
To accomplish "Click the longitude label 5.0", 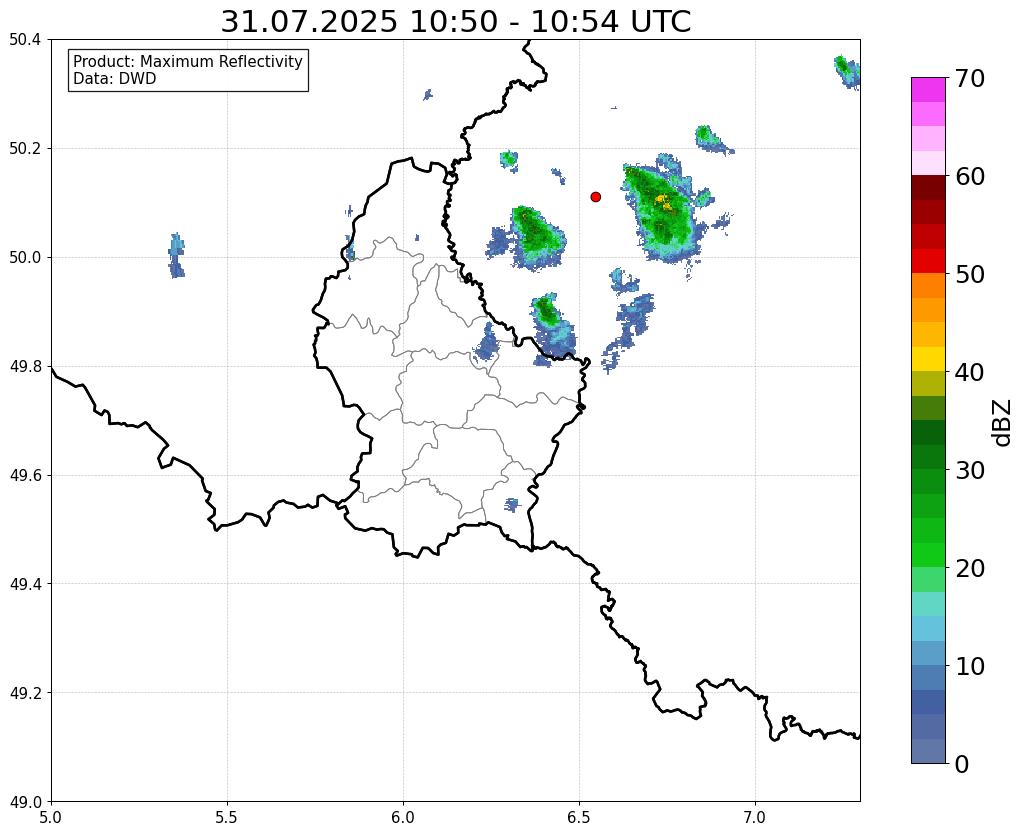I will [x=51, y=817].
